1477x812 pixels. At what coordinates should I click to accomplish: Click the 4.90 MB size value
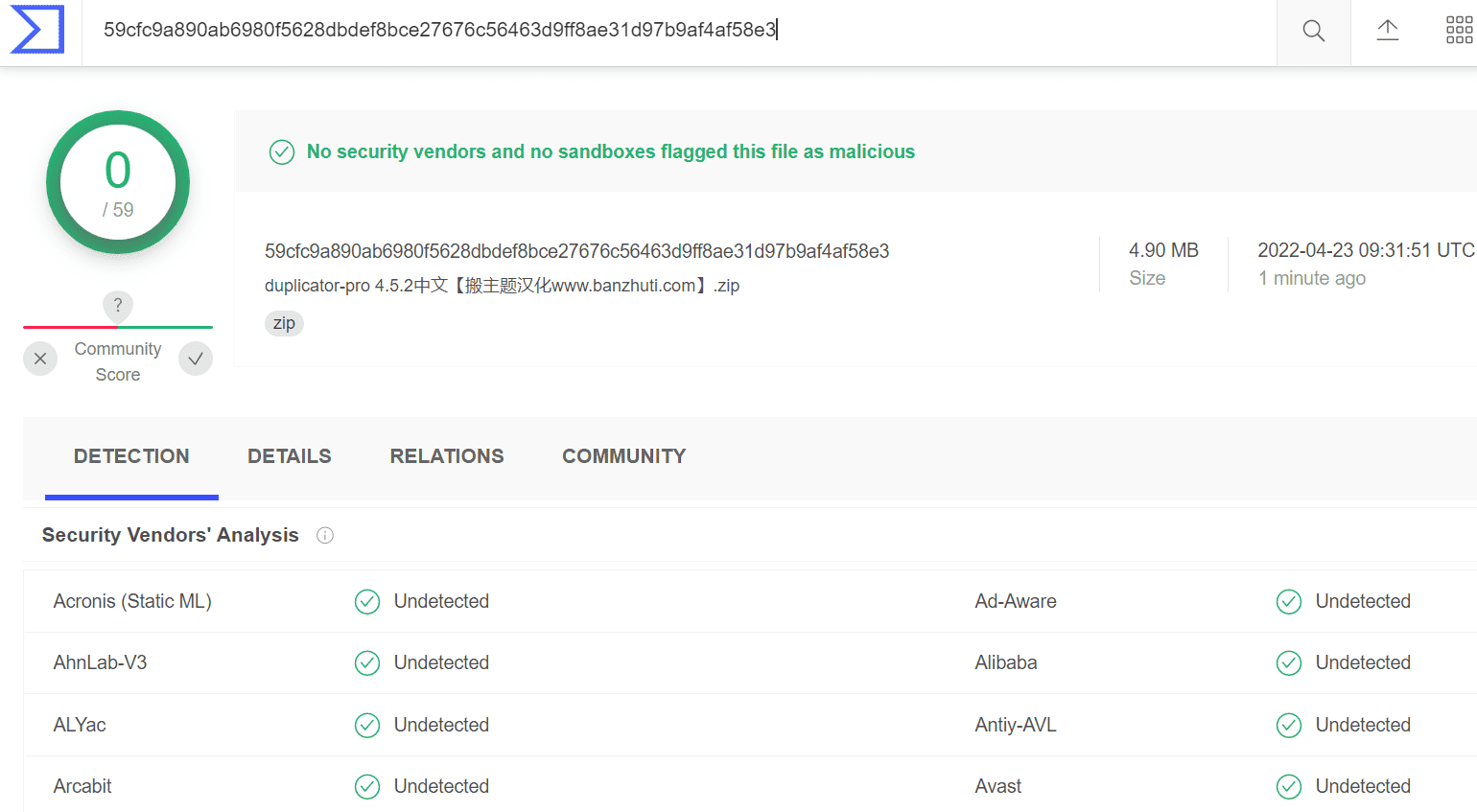[x=1163, y=250]
